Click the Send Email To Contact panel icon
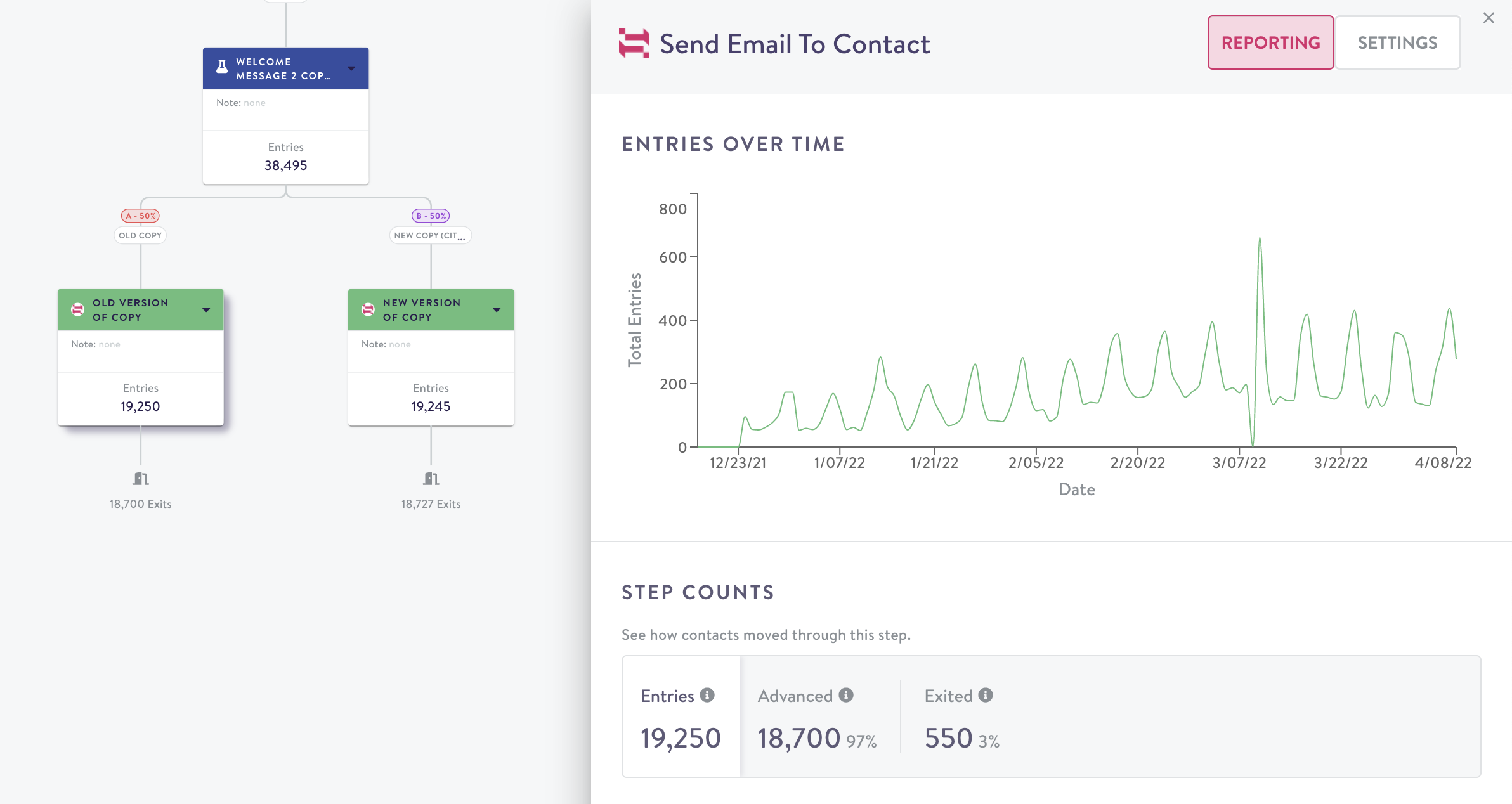The width and height of the screenshot is (1512, 804). (x=634, y=43)
